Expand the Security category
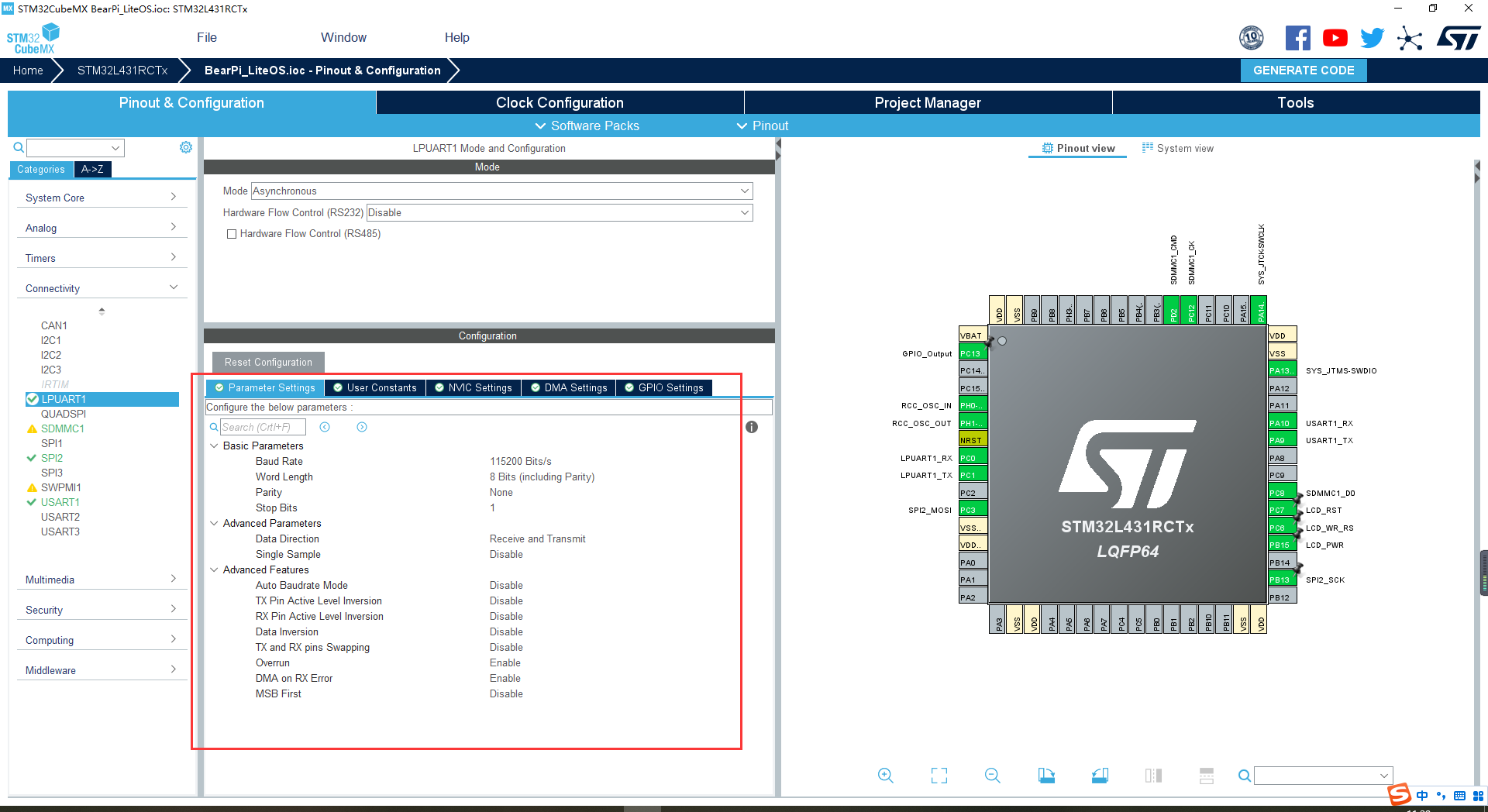The width and height of the screenshot is (1488, 812). click(x=102, y=610)
